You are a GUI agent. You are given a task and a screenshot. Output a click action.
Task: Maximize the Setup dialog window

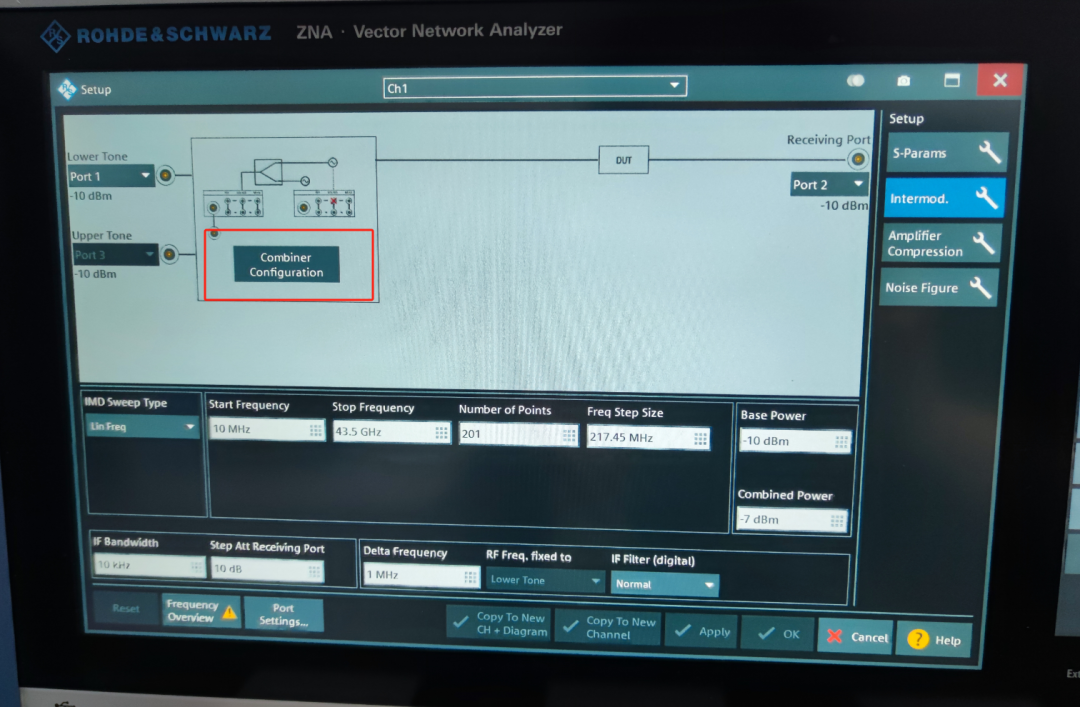coord(952,81)
